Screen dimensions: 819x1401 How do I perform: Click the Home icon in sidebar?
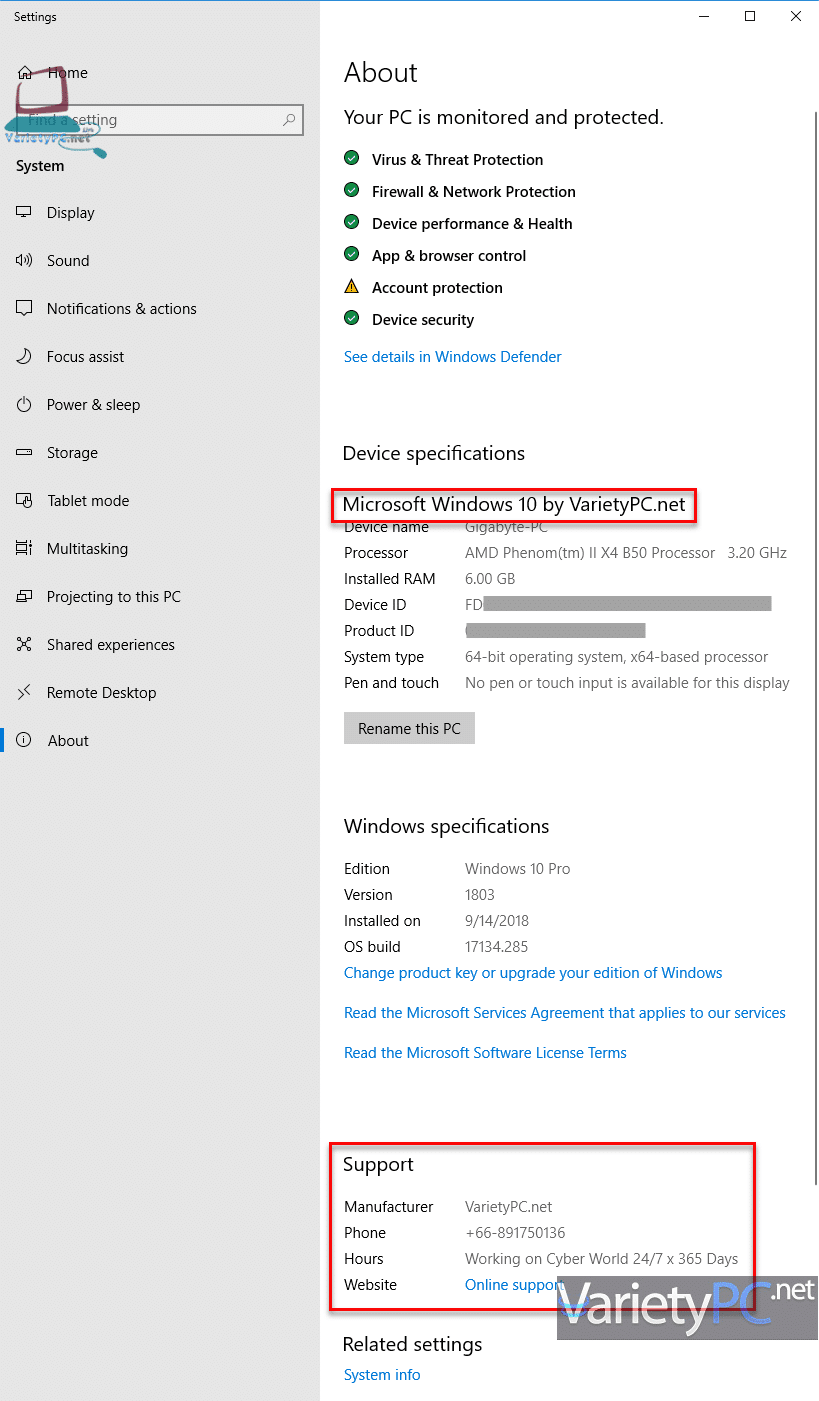[25, 73]
